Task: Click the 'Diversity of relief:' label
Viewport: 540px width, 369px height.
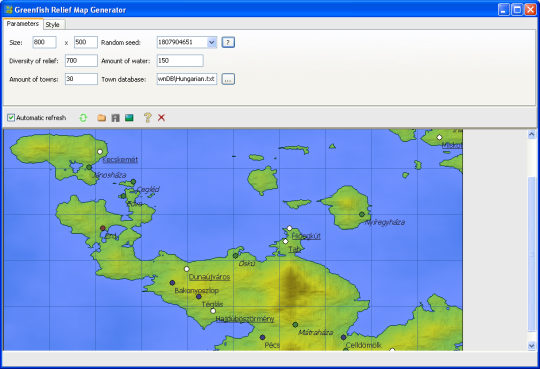Action: coord(34,61)
